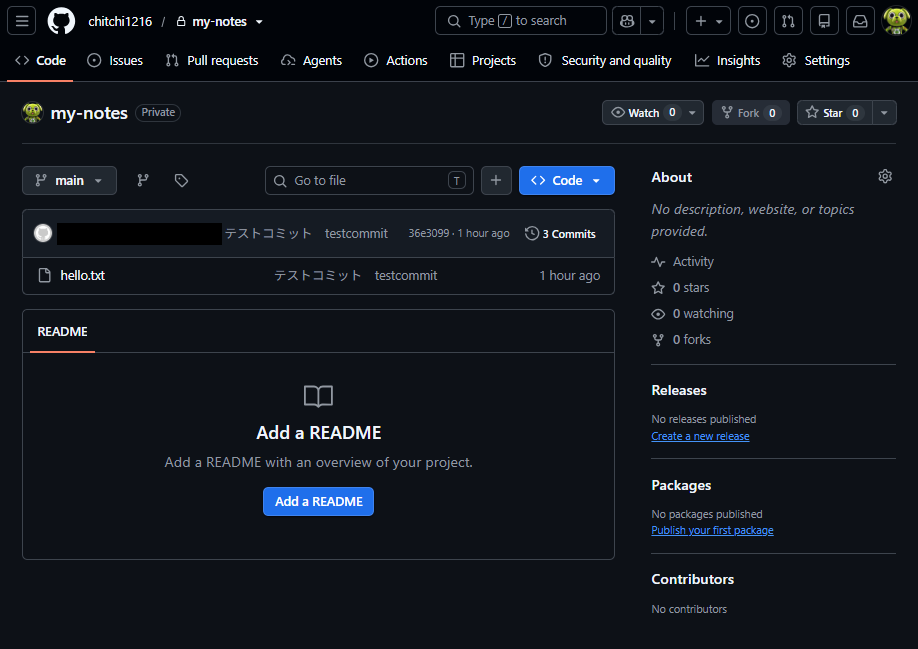Open the notifications inbox icon
The image size is (918, 649).
click(x=860, y=21)
